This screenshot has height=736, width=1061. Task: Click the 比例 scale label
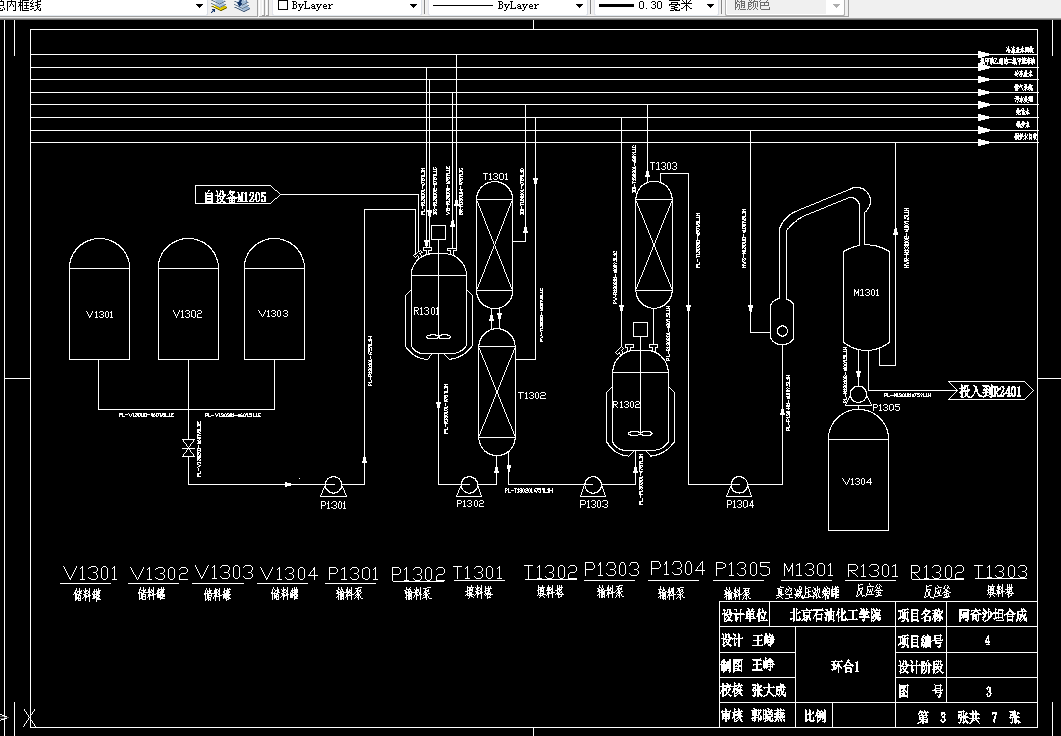coord(815,716)
